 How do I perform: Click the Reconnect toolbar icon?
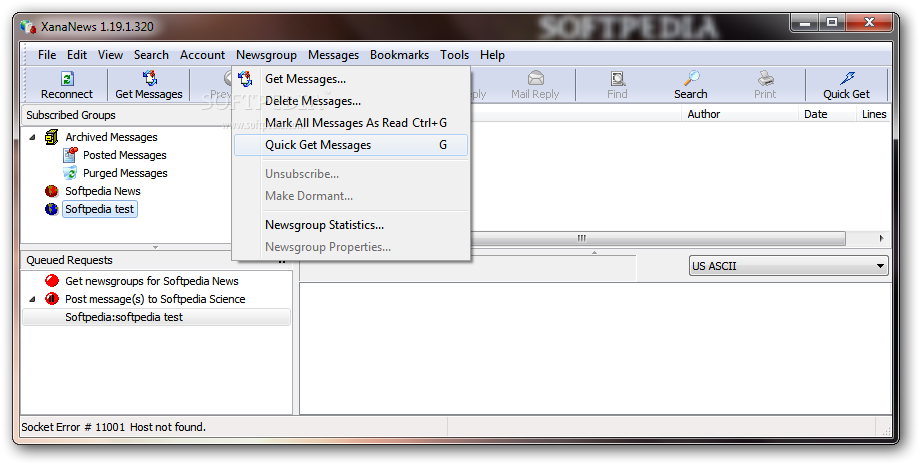[x=67, y=79]
